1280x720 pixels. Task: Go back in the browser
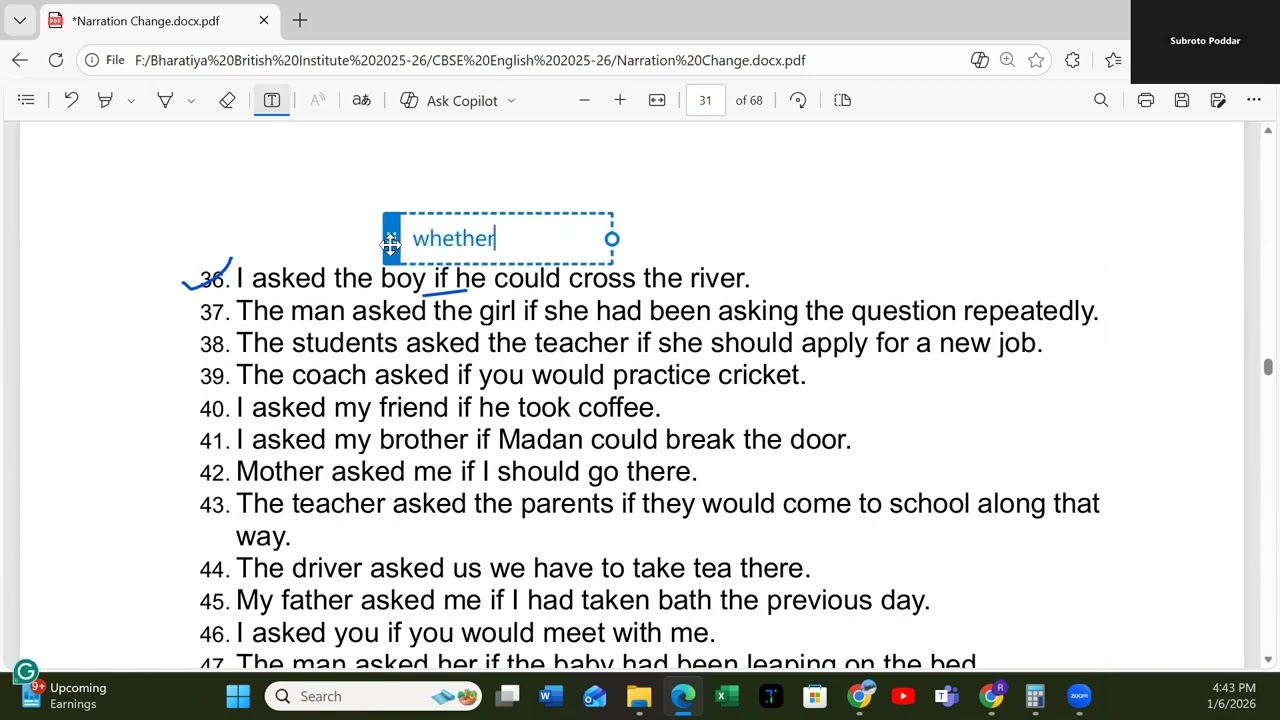tap(20, 60)
